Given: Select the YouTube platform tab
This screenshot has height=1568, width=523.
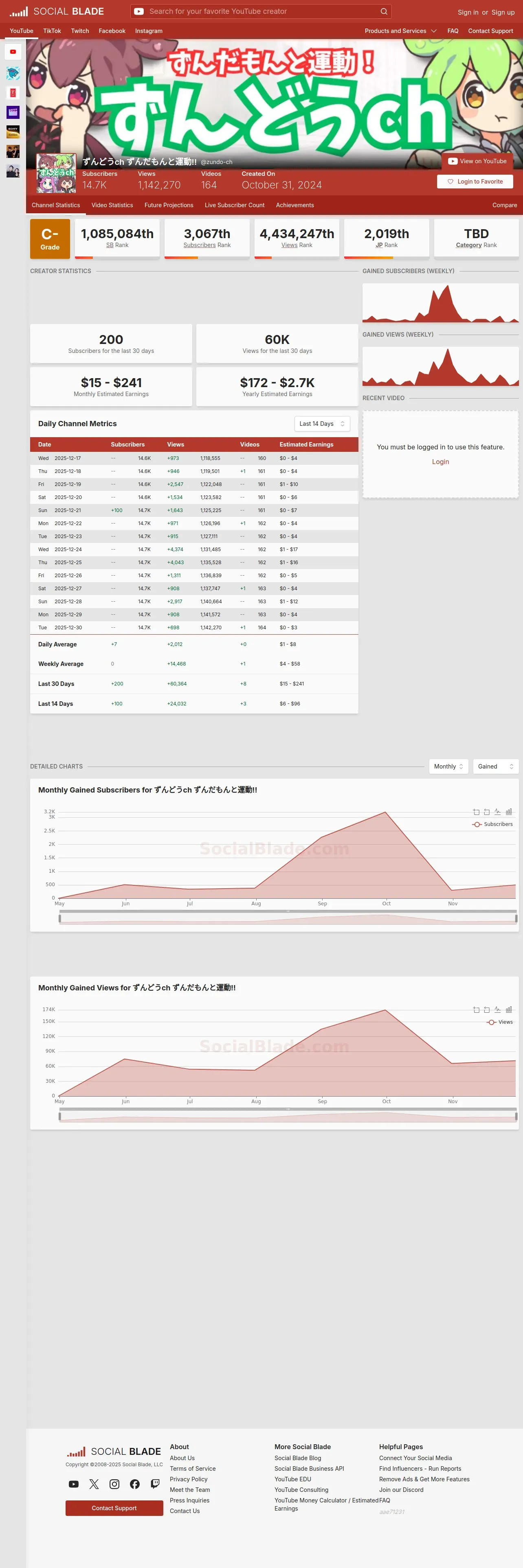Looking at the screenshot, I should (21, 31).
